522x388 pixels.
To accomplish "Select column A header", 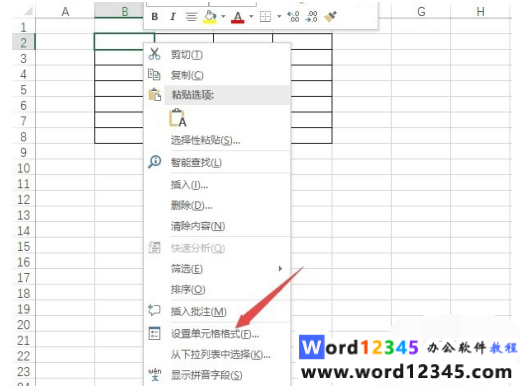I will 65,12.
